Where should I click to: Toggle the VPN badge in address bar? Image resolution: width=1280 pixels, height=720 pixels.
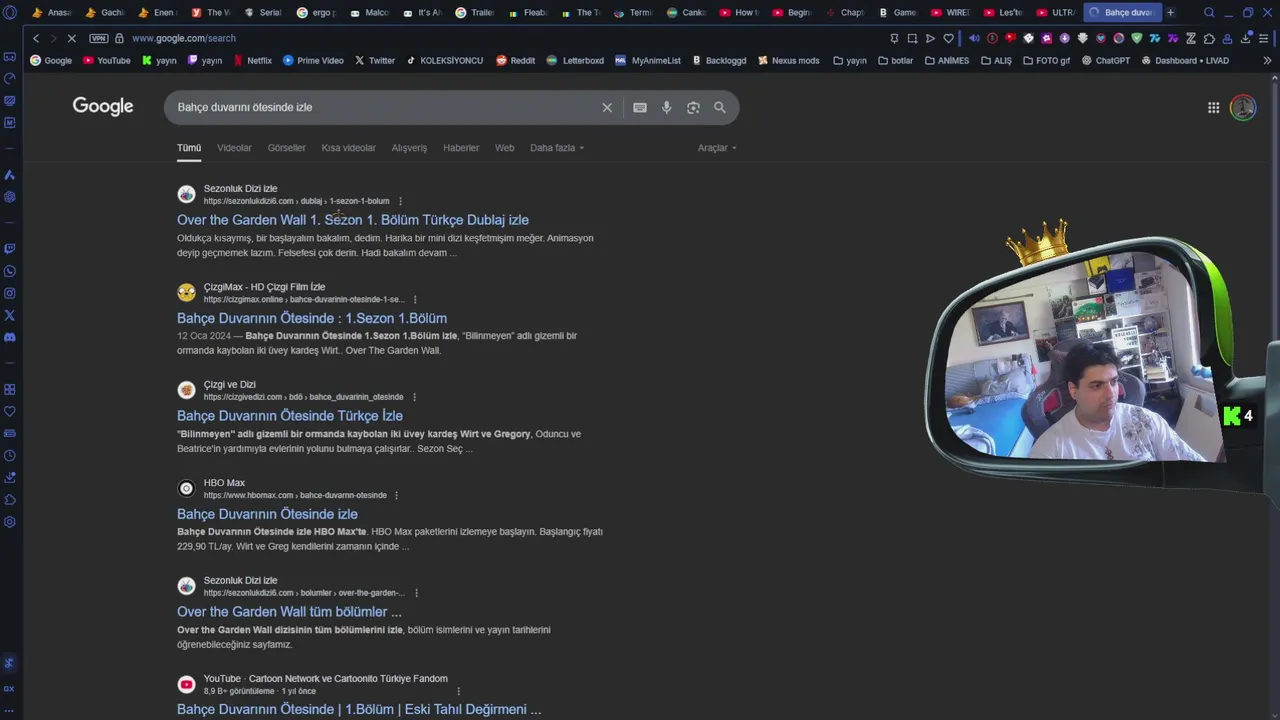98,38
